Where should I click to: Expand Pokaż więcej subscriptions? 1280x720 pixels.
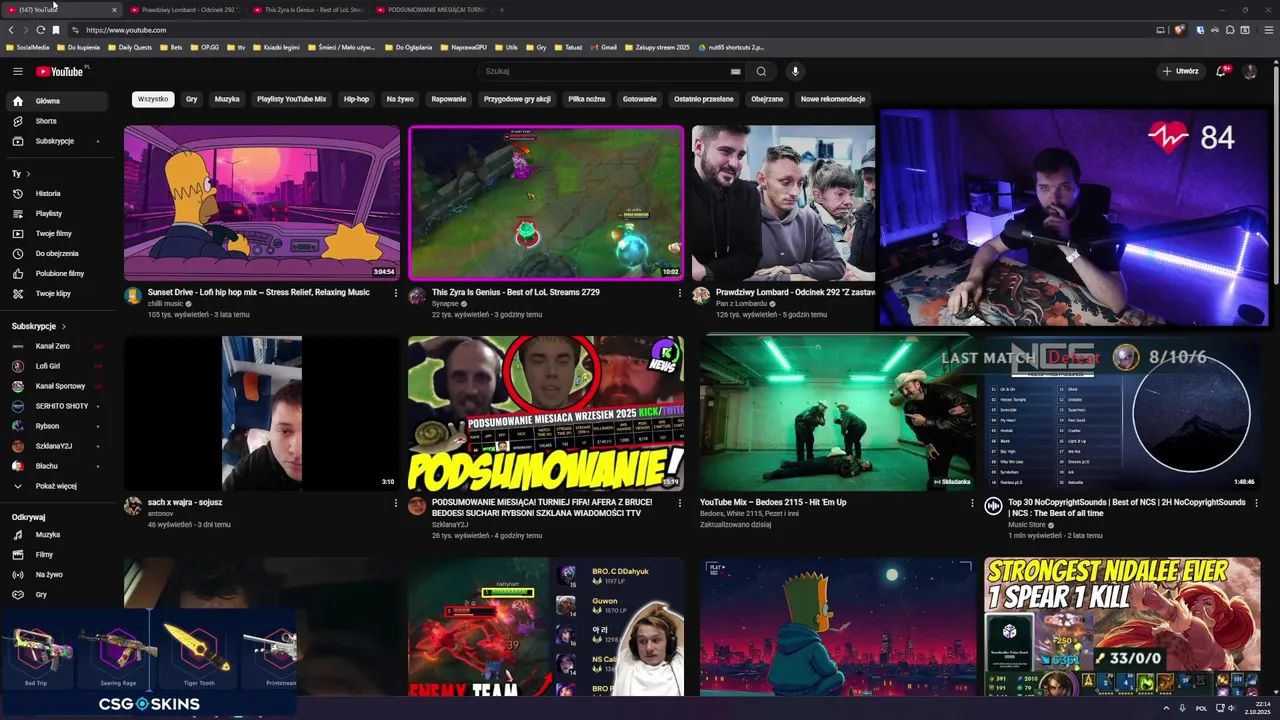[x=57, y=486]
